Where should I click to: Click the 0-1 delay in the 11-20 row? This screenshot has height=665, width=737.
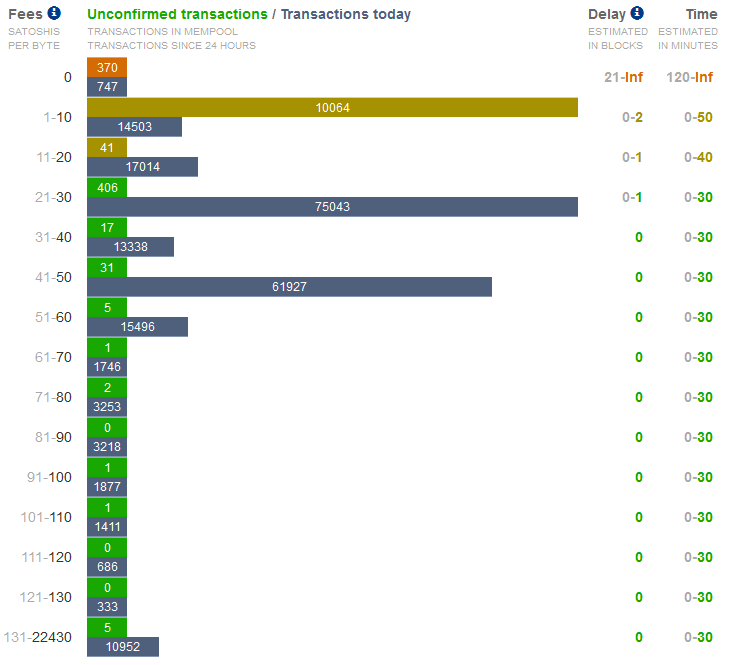point(632,157)
